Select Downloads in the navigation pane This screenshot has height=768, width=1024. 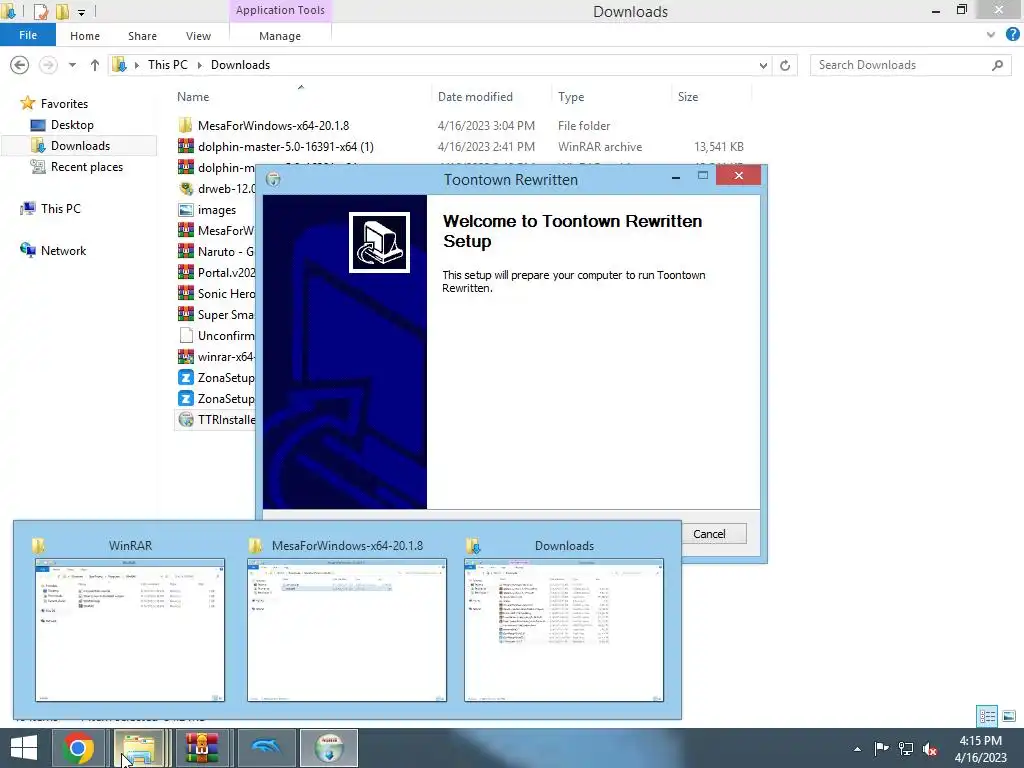click(x=80, y=146)
